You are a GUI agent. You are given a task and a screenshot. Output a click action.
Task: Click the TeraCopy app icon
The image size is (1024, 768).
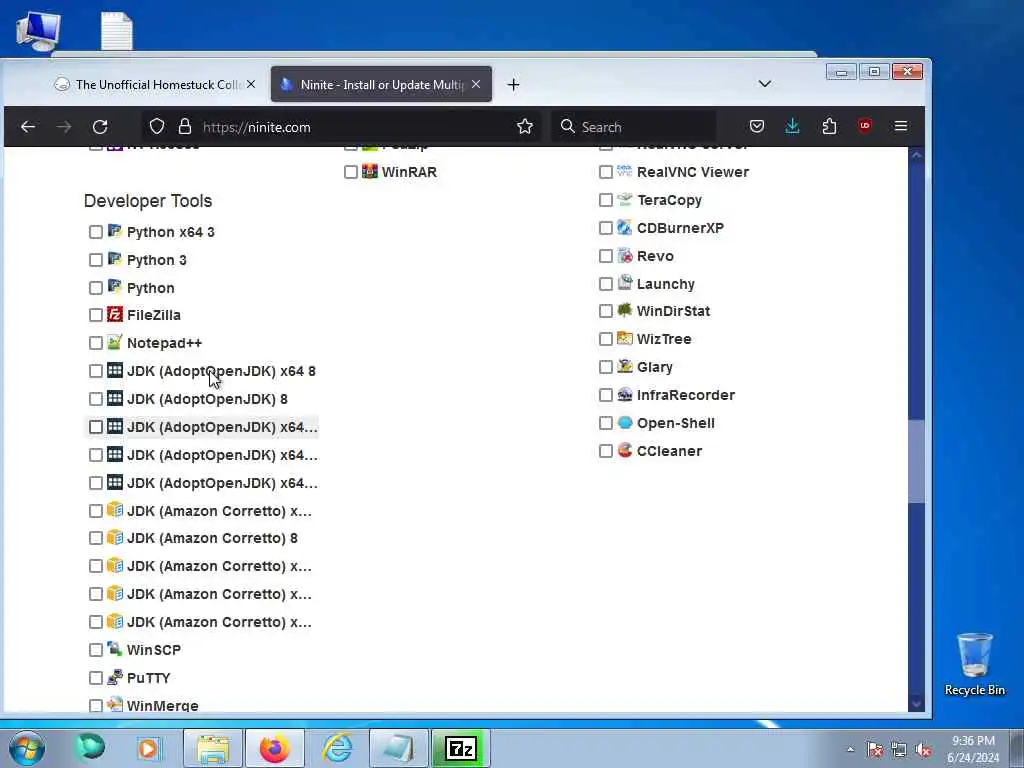(x=625, y=200)
